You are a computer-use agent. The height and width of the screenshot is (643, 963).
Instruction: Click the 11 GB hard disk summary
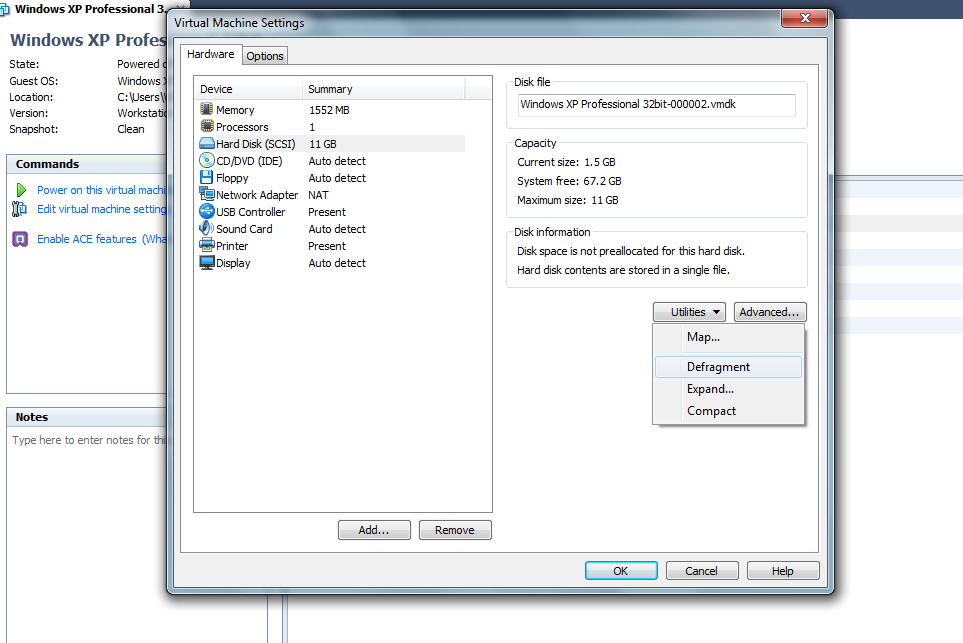322,144
